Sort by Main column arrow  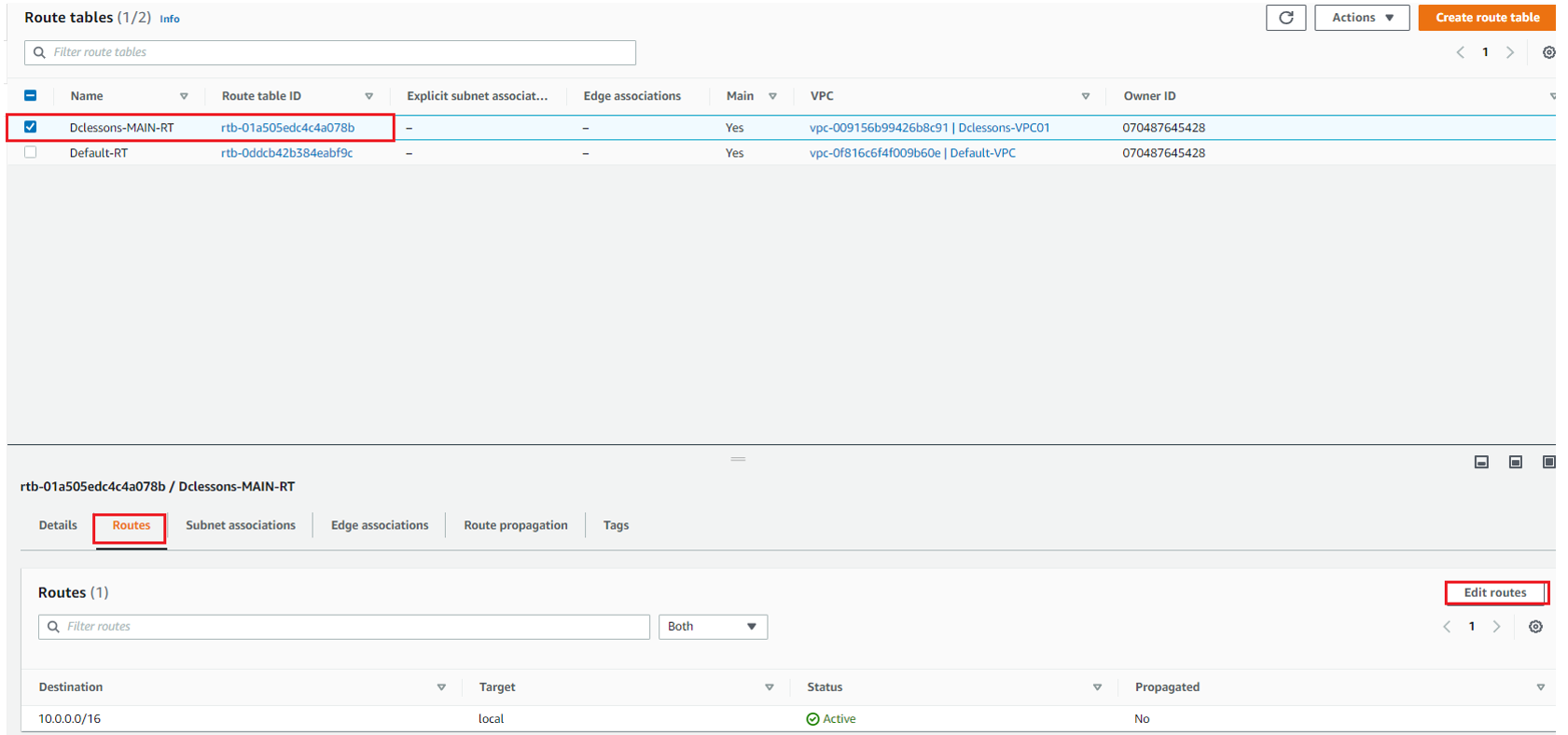click(x=772, y=96)
